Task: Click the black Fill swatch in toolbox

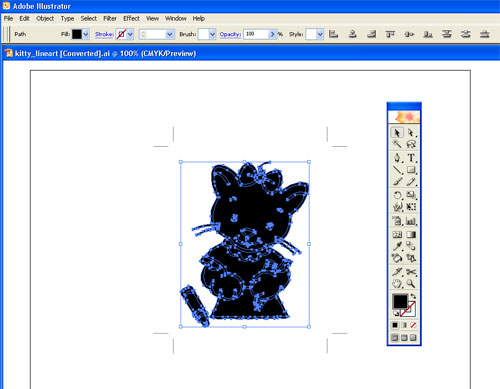Action: 400,301
